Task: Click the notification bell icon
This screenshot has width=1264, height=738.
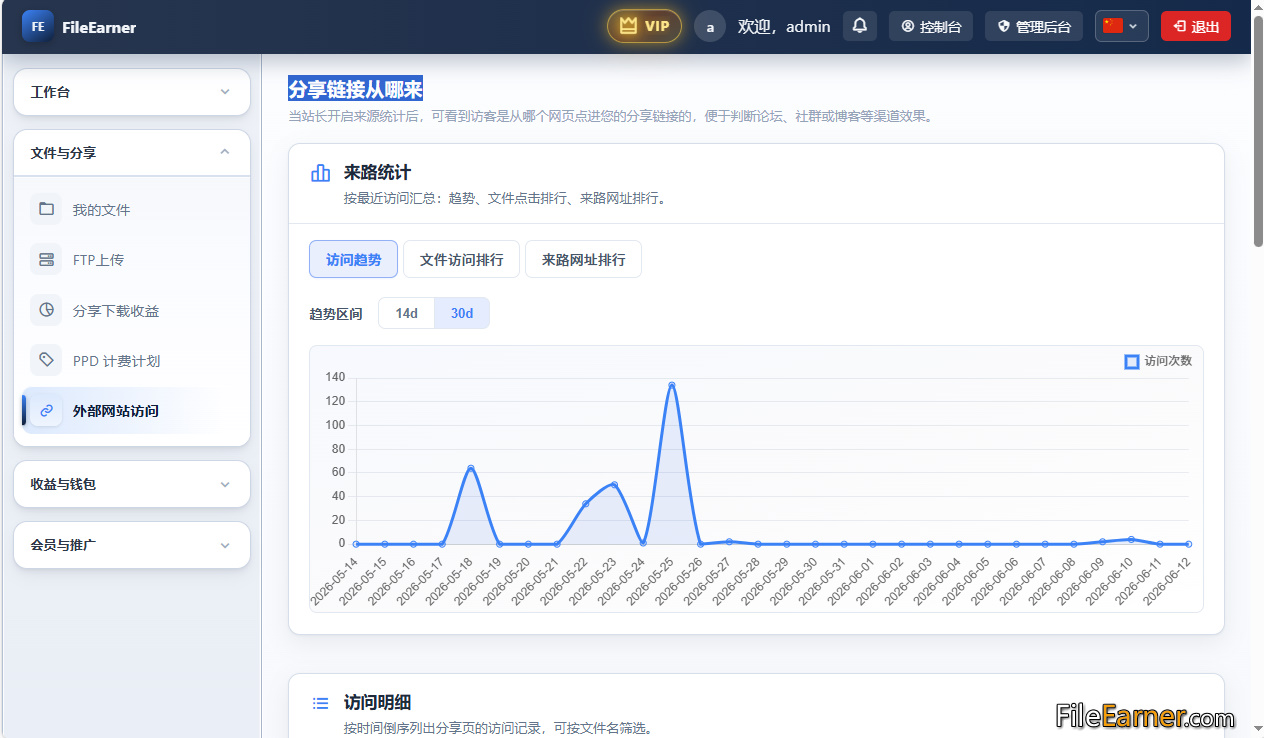Action: (x=860, y=26)
